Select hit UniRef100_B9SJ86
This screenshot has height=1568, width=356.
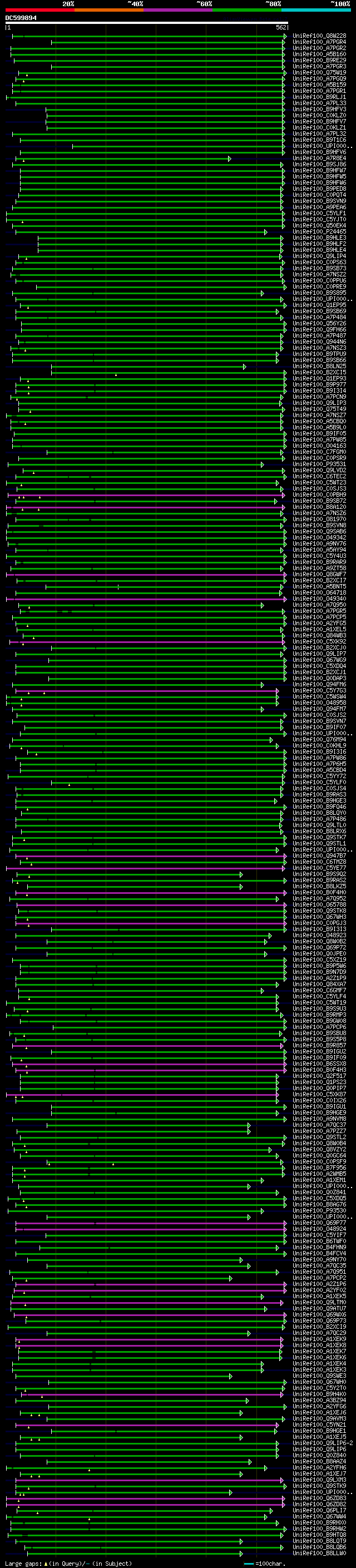pyautogui.click(x=319, y=164)
